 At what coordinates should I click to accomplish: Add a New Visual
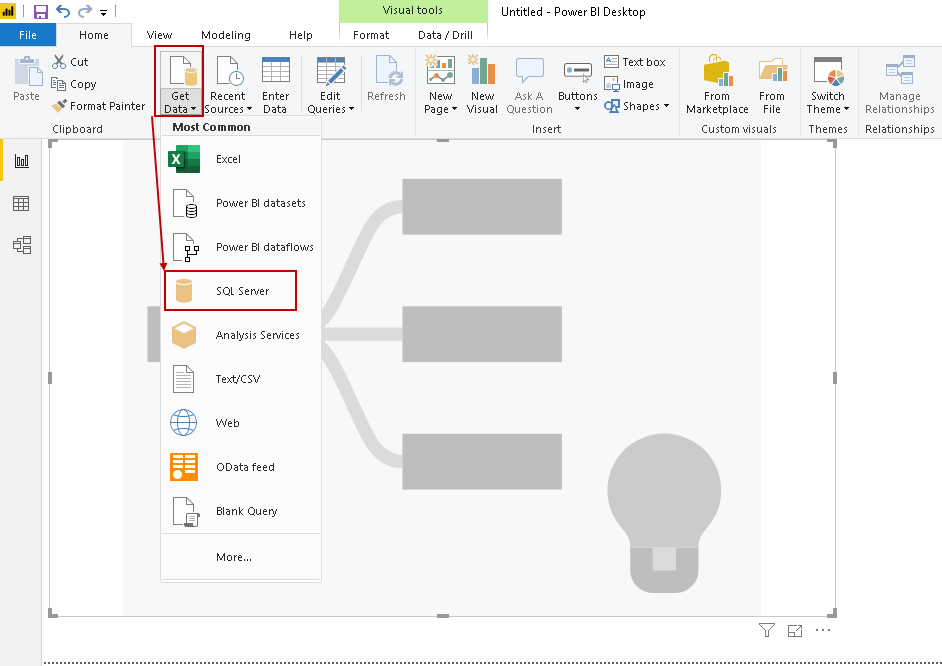(x=482, y=83)
